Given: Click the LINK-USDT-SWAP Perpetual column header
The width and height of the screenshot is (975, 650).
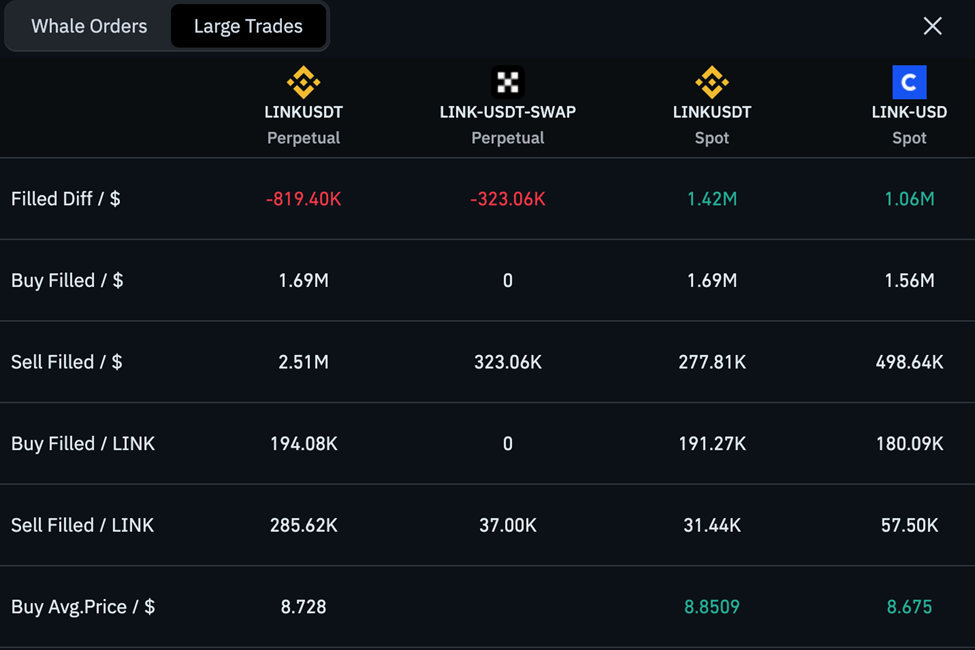Looking at the screenshot, I should 508,124.
